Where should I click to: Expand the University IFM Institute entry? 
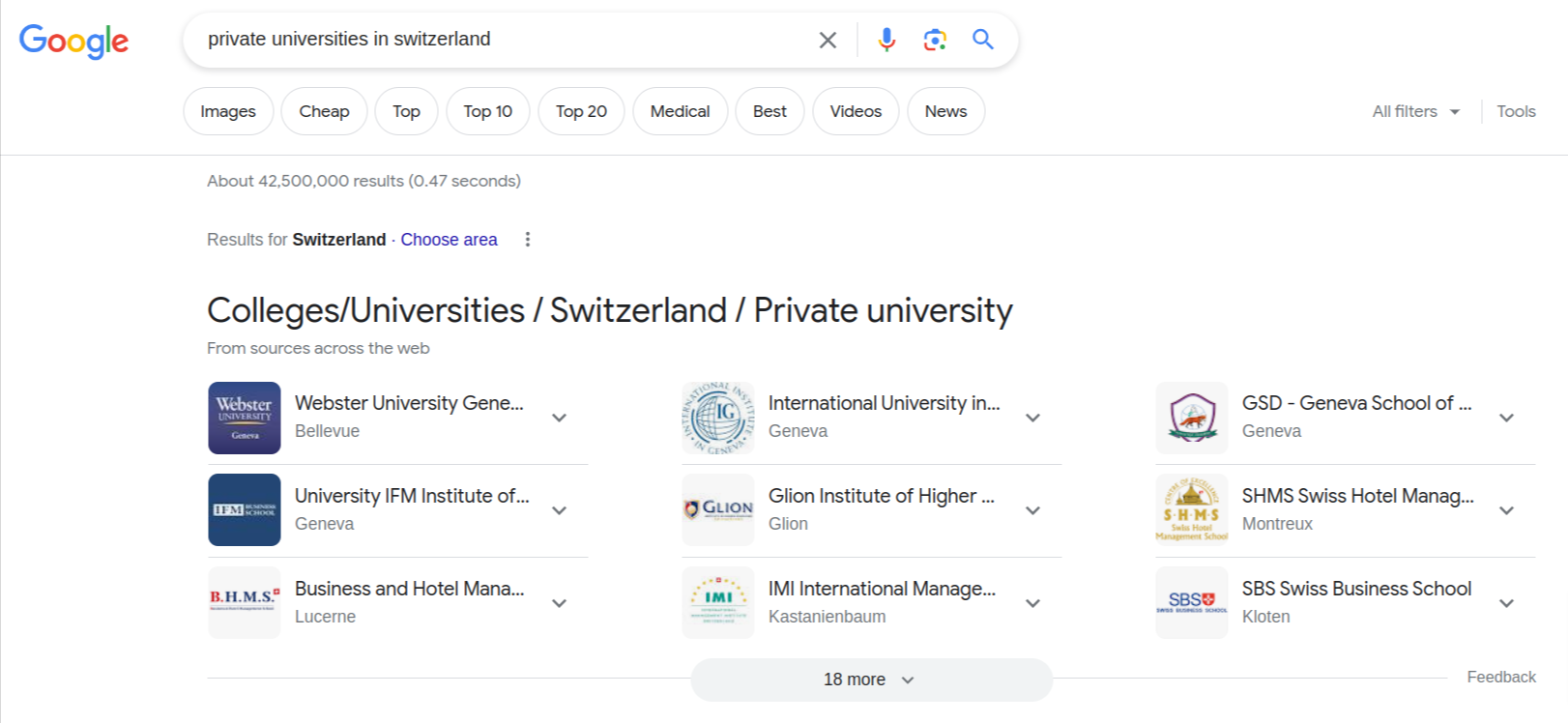[559, 510]
